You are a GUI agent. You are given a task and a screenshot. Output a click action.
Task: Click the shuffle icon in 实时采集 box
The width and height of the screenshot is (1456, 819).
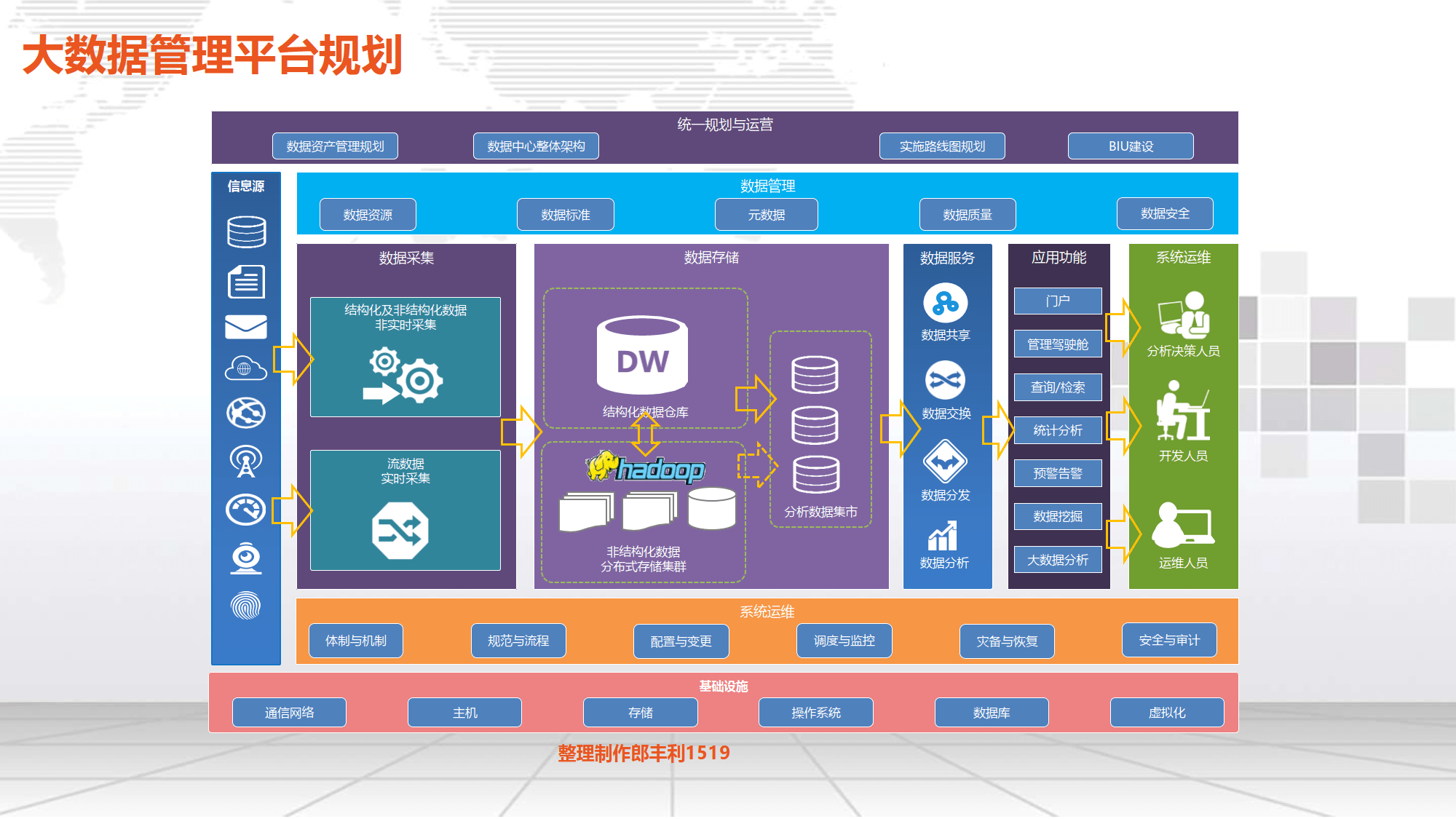[400, 531]
